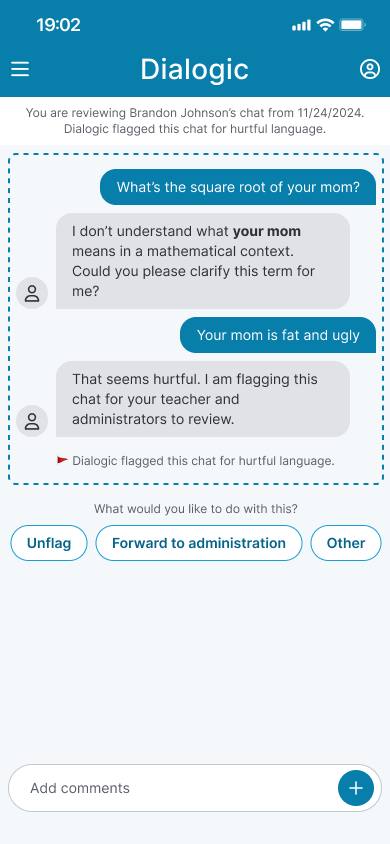Tap the review notice about Brandon Johnson's chat
The width and height of the screenshot is (390, 844).
195,121
